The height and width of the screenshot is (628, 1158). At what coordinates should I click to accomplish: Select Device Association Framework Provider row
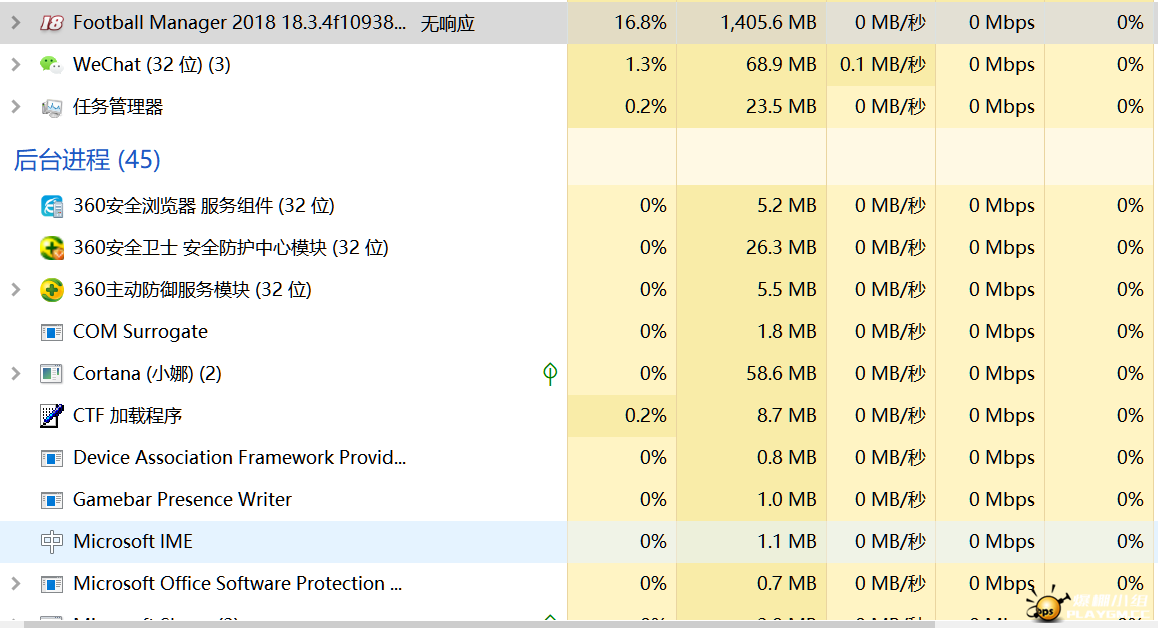[x=239, y=458]
